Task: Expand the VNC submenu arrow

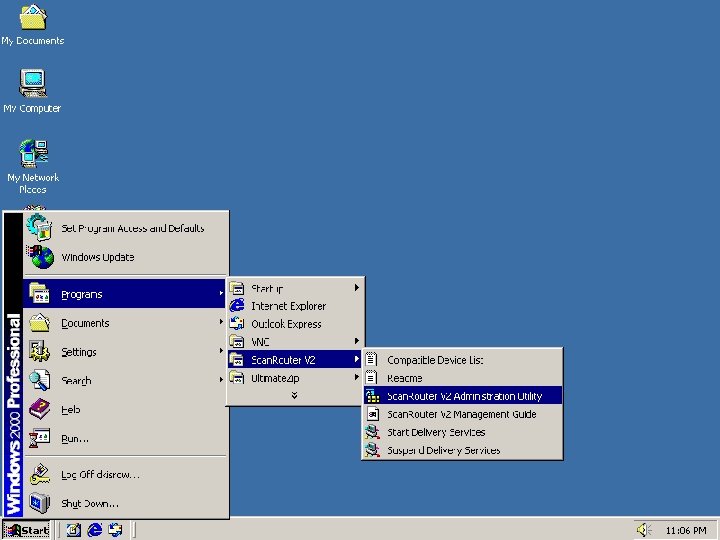Action: 357,341
